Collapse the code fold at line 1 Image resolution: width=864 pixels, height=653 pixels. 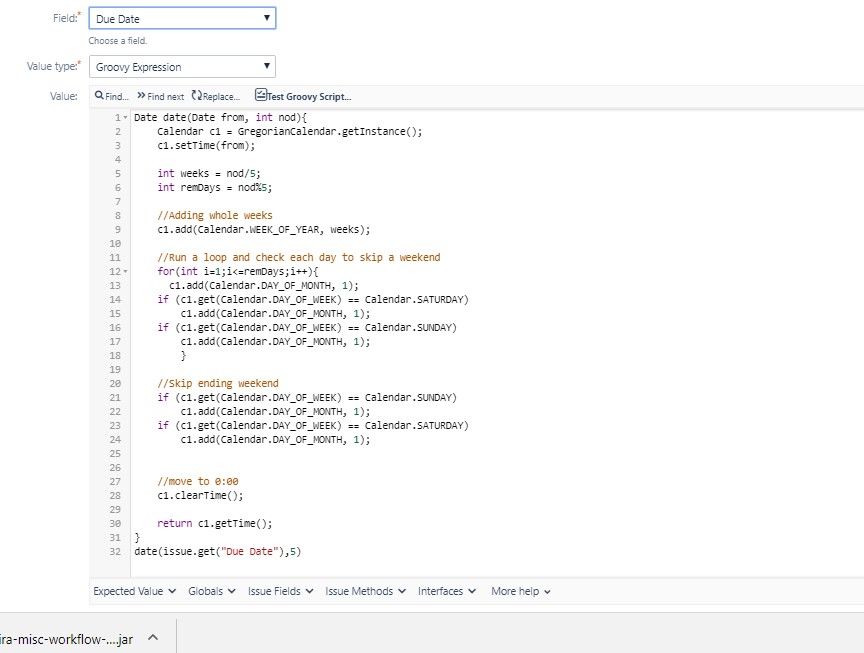pyautogui.click(x=125, y=117)
